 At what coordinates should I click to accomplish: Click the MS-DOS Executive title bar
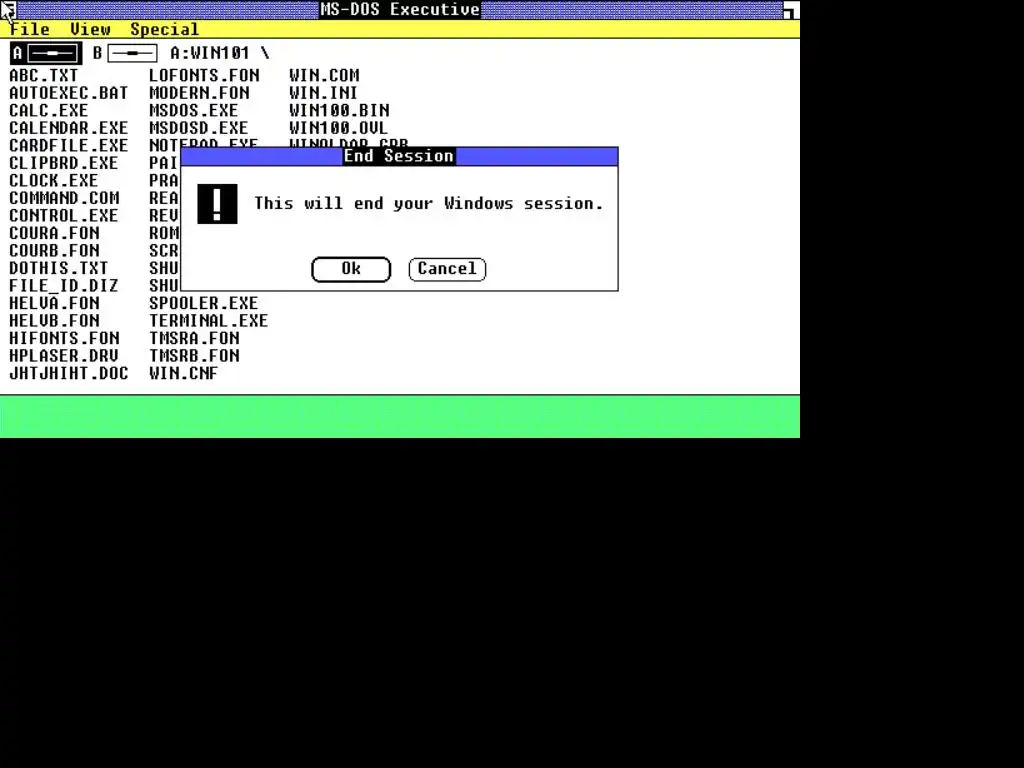pos(400,9)
